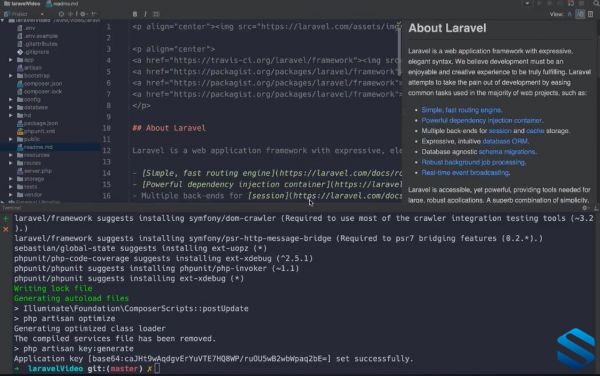
Task: Select the artisan file icon
Action: tap(20, 68)
